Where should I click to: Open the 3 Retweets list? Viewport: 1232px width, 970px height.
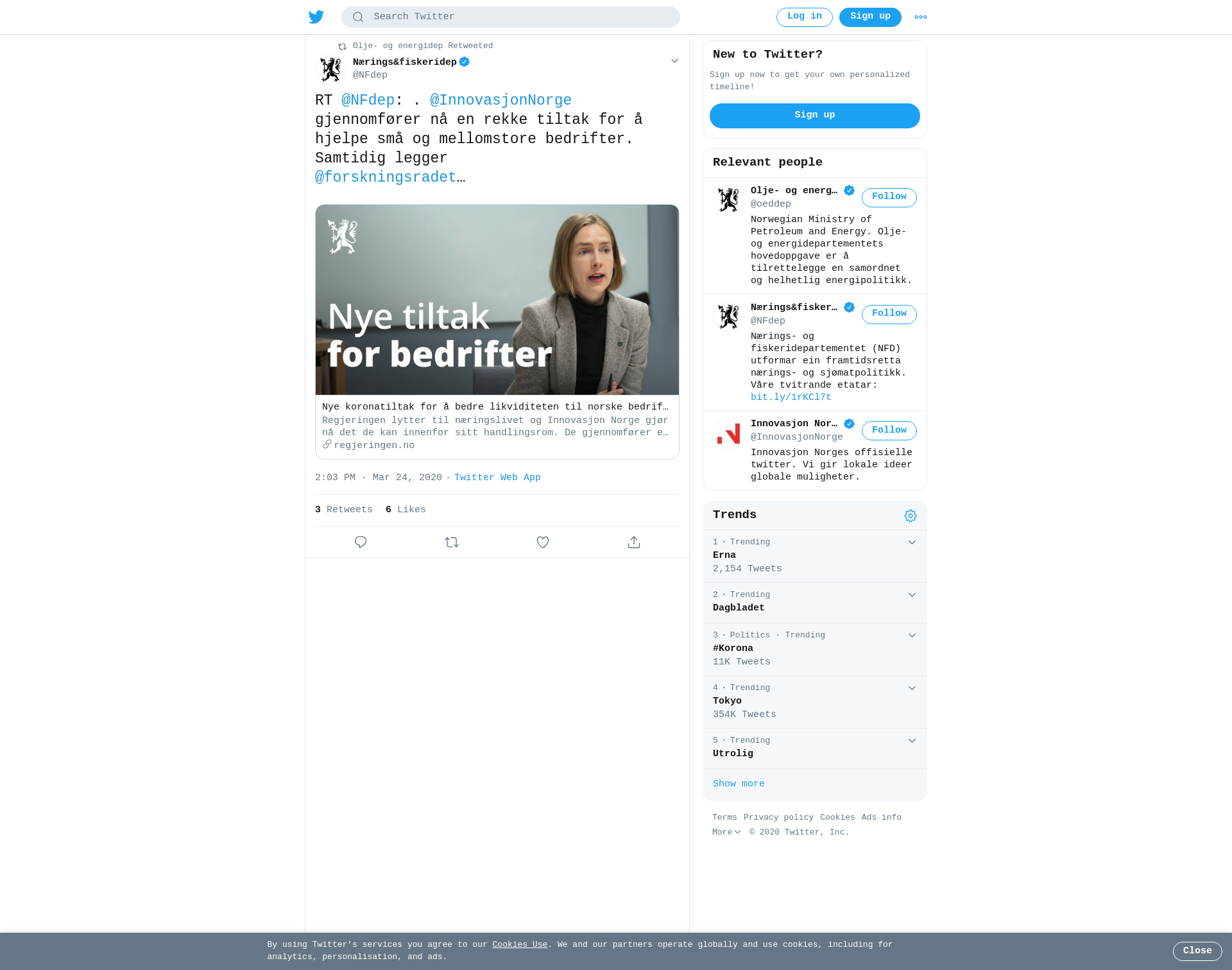click(344, 510)
